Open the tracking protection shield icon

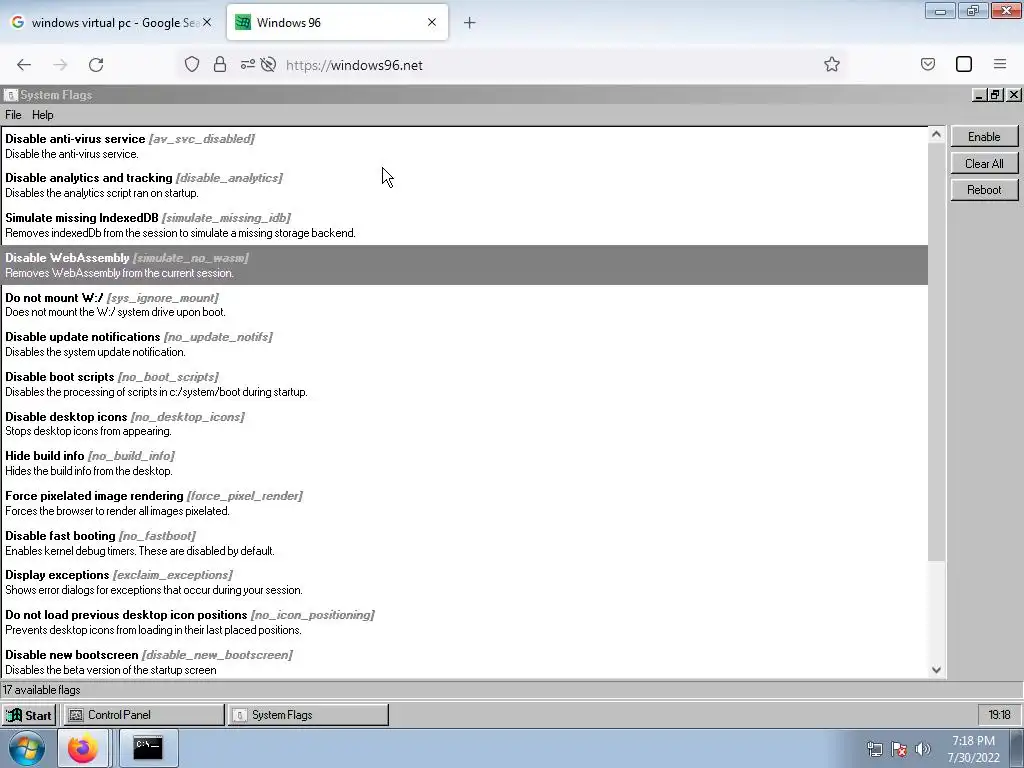coord(191,64)
